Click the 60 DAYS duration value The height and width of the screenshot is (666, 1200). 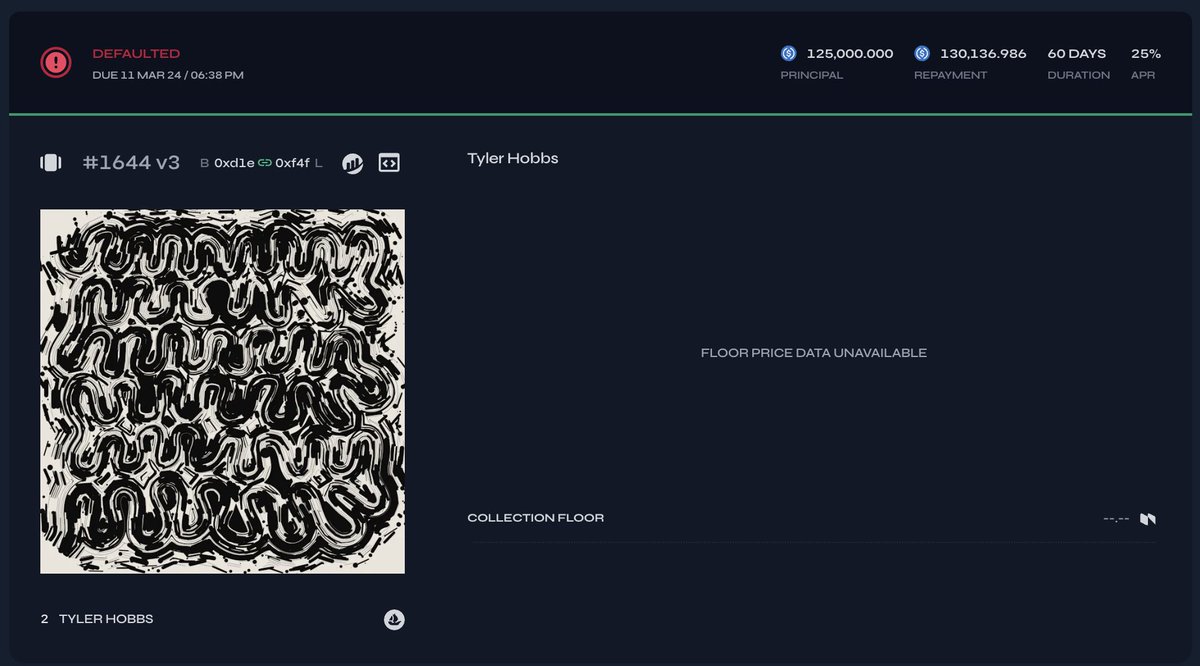pyautogui.click(x=1076, y=54)
